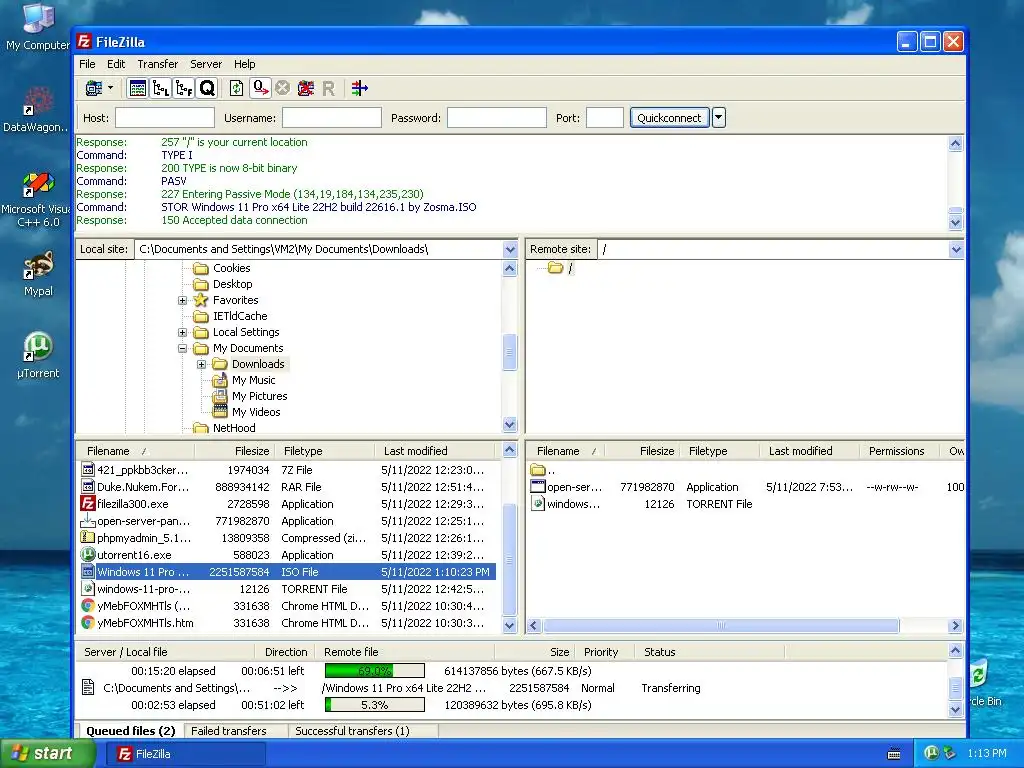
Task: Open the Edit menu
Action: [x=116, y=64]
